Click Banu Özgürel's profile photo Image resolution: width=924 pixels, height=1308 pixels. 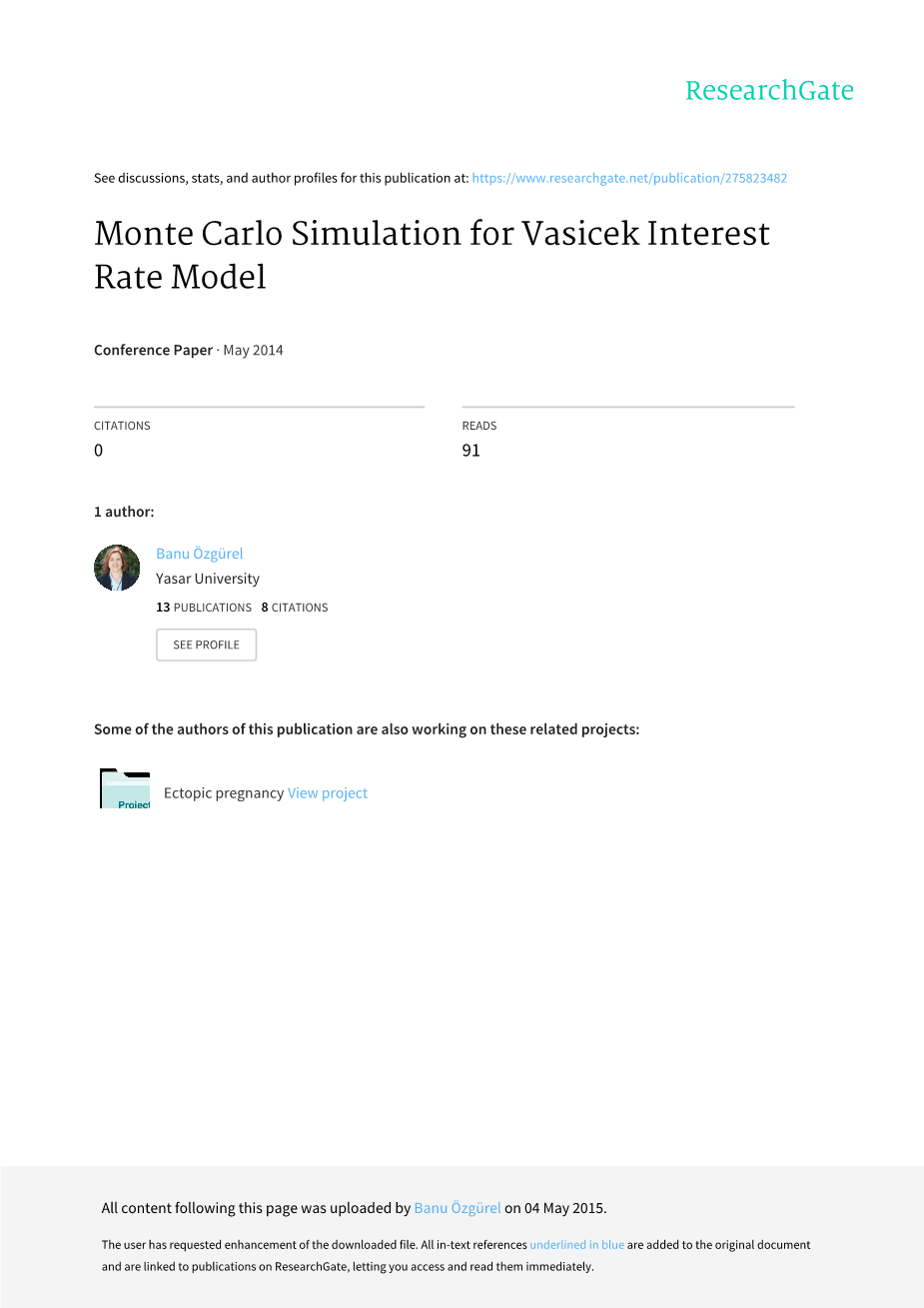coord(117,568)
